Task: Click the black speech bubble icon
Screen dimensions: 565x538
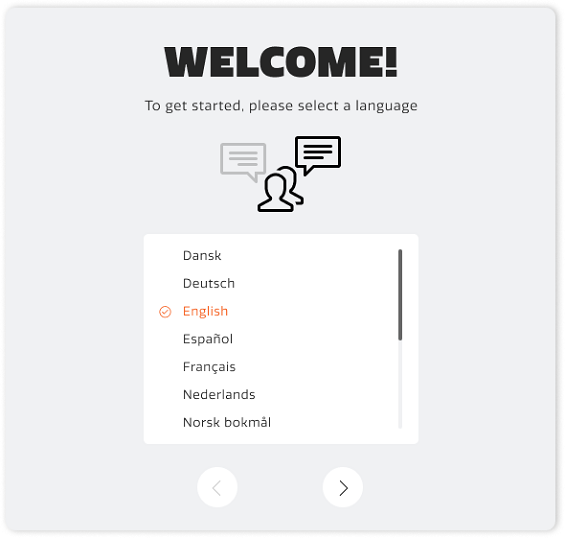Action: 318,155
